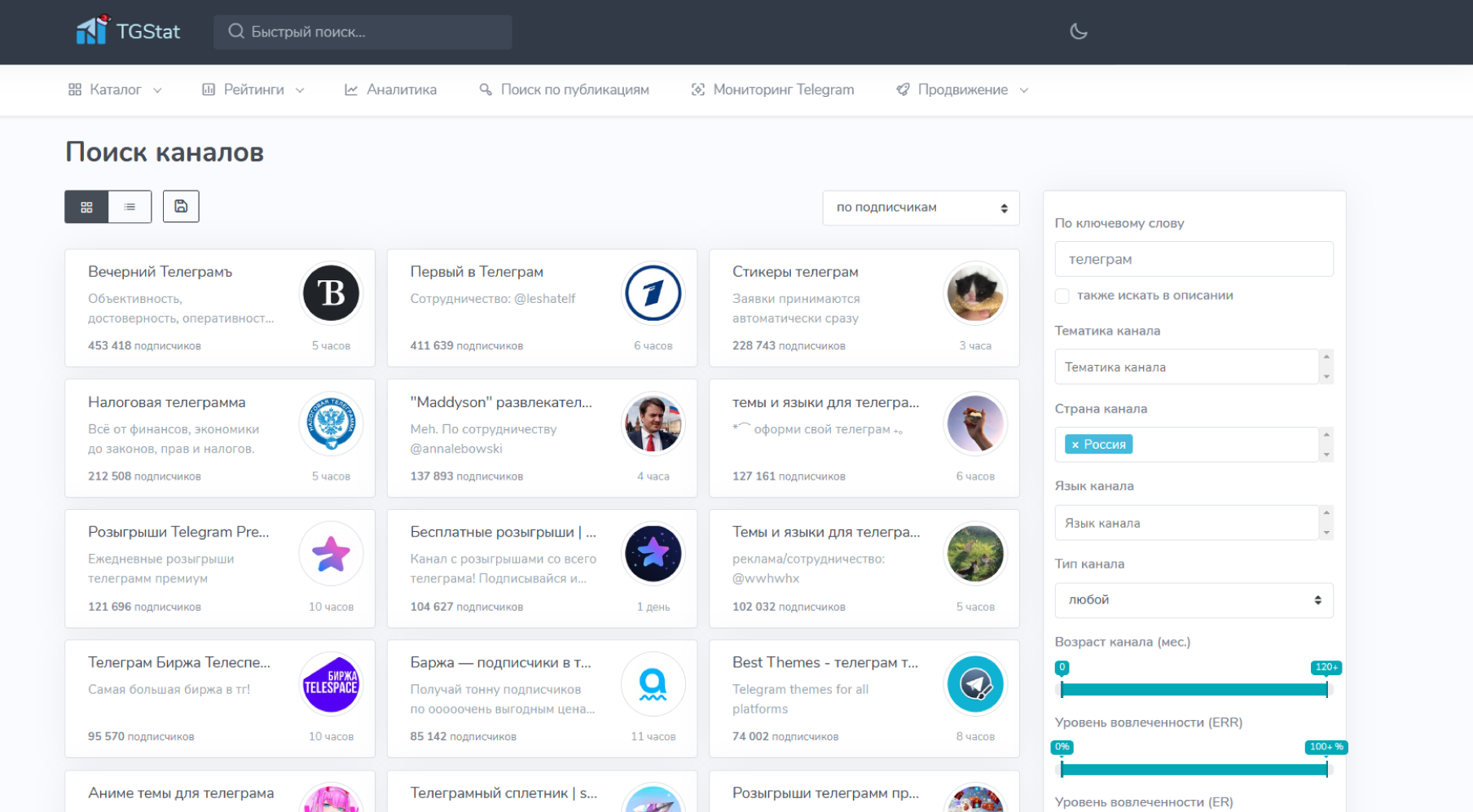The image size is (1473, 812).
Task: Open Тематика канала selector
Action: tap(1187, 366)
